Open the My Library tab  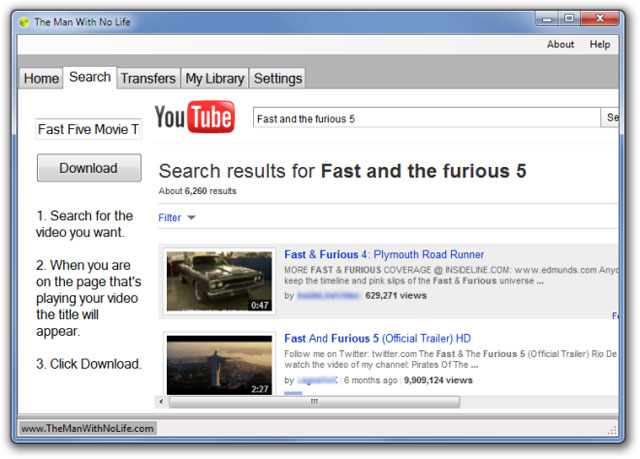215,78
